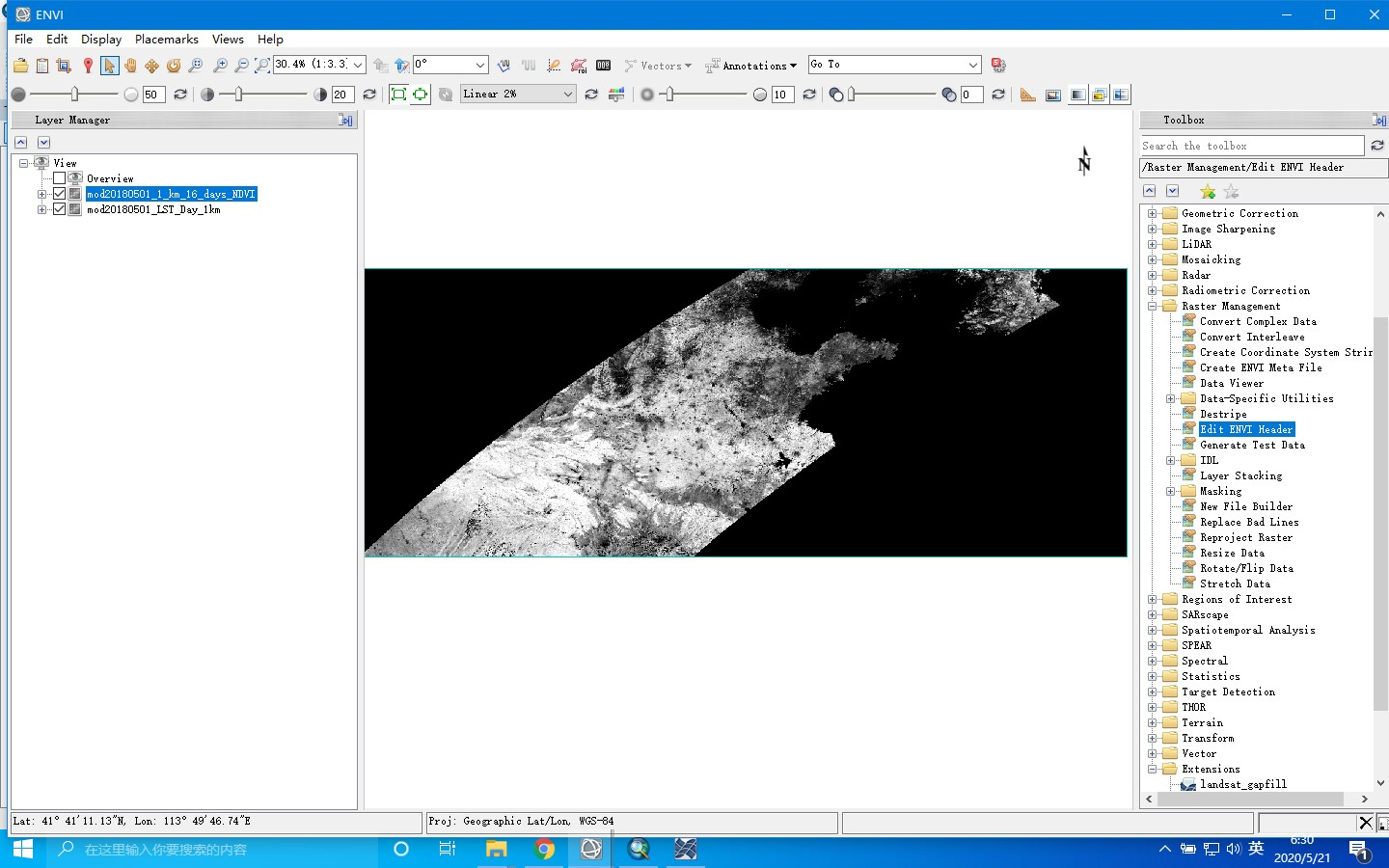1389x868 pixels.
Task: Toggle the mod20180501_LST_Day_1km layer visibility
Action: (x=60, y=209)
